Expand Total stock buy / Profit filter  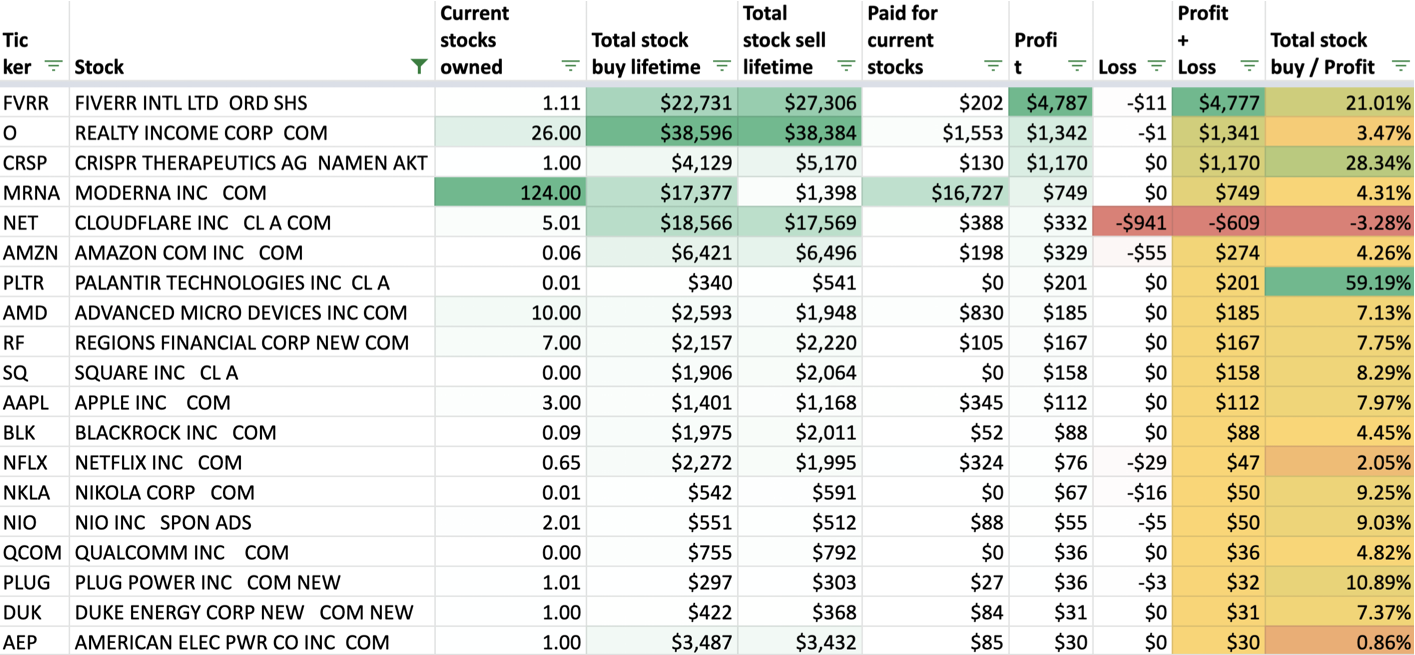coord(1399,67)
